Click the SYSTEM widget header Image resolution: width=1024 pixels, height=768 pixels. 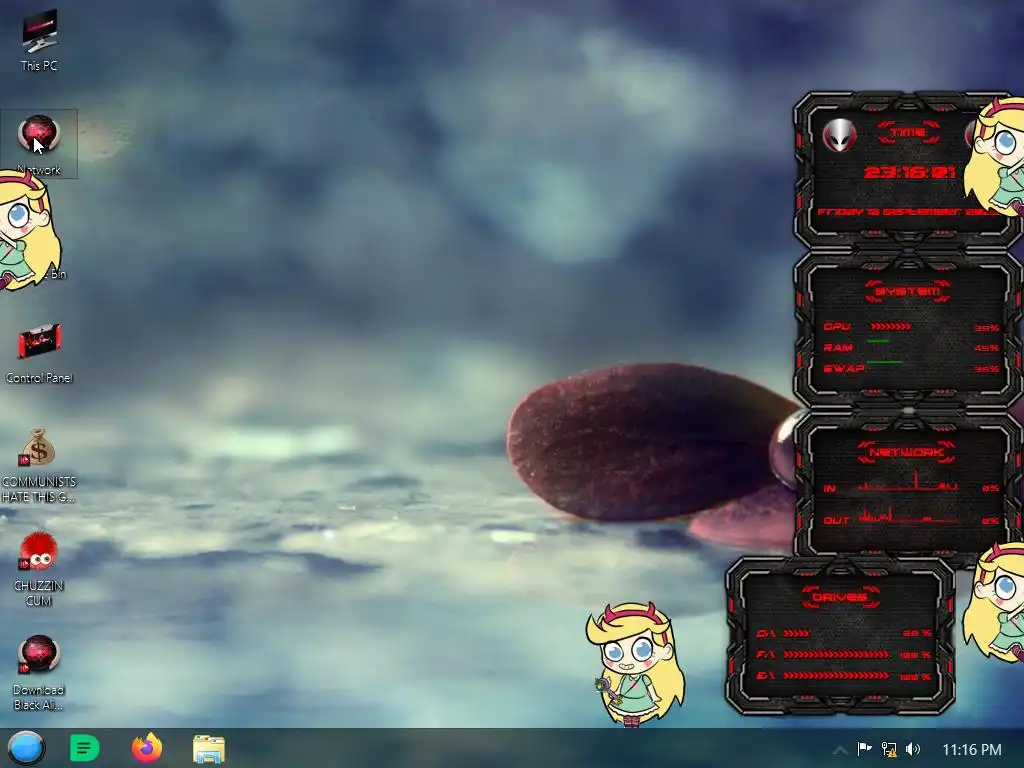(908, 291)
